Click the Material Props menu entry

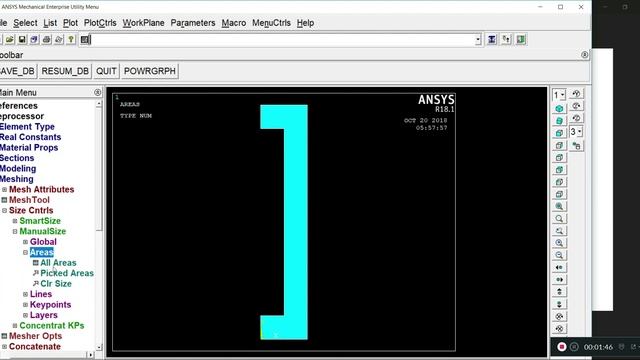(x=29, y=148)
